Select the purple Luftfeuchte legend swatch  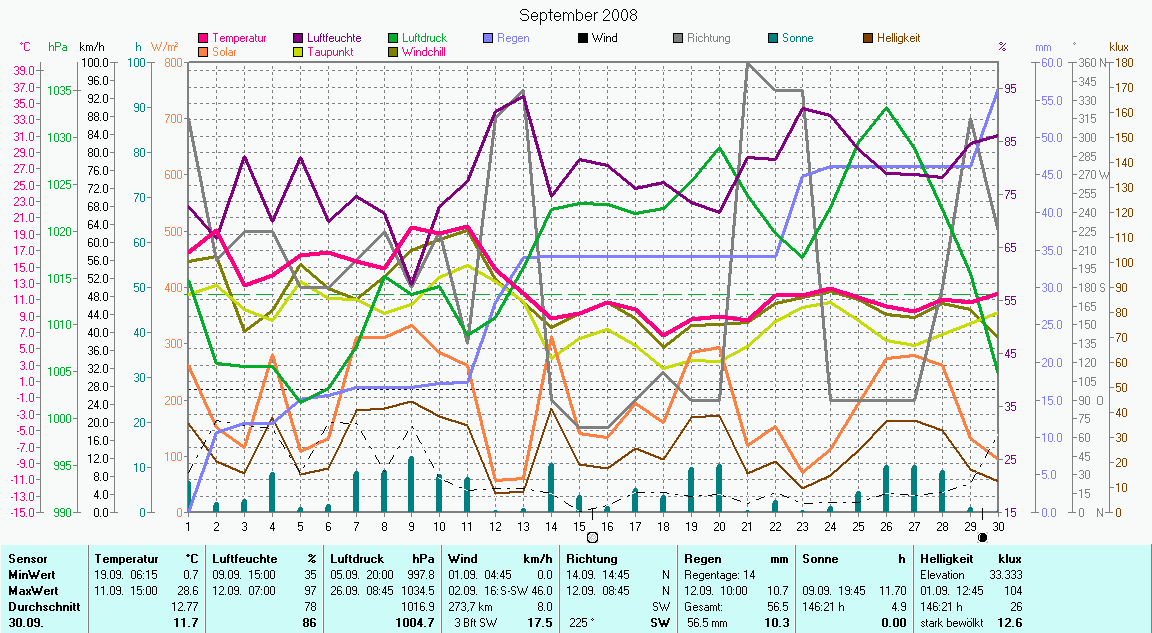click(299, 39)
